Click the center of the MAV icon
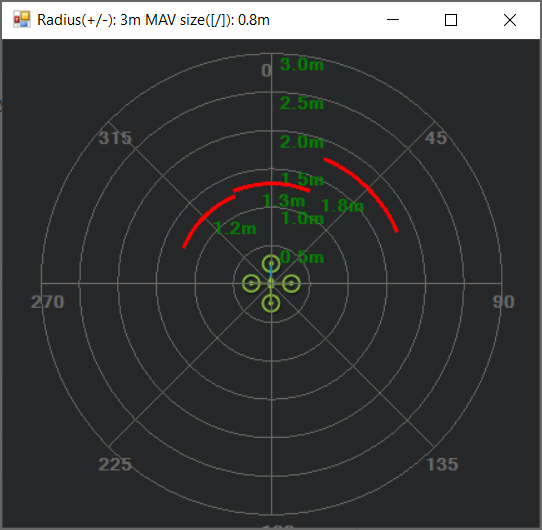 (271, 283)
